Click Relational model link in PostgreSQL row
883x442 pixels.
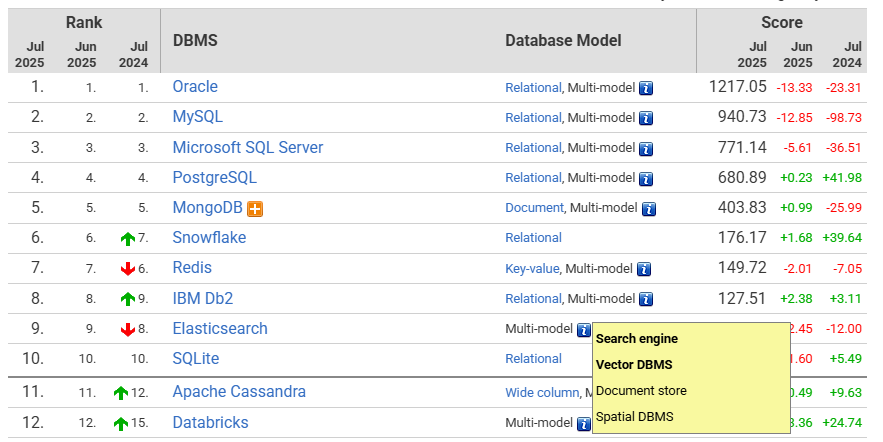[533, 178]
